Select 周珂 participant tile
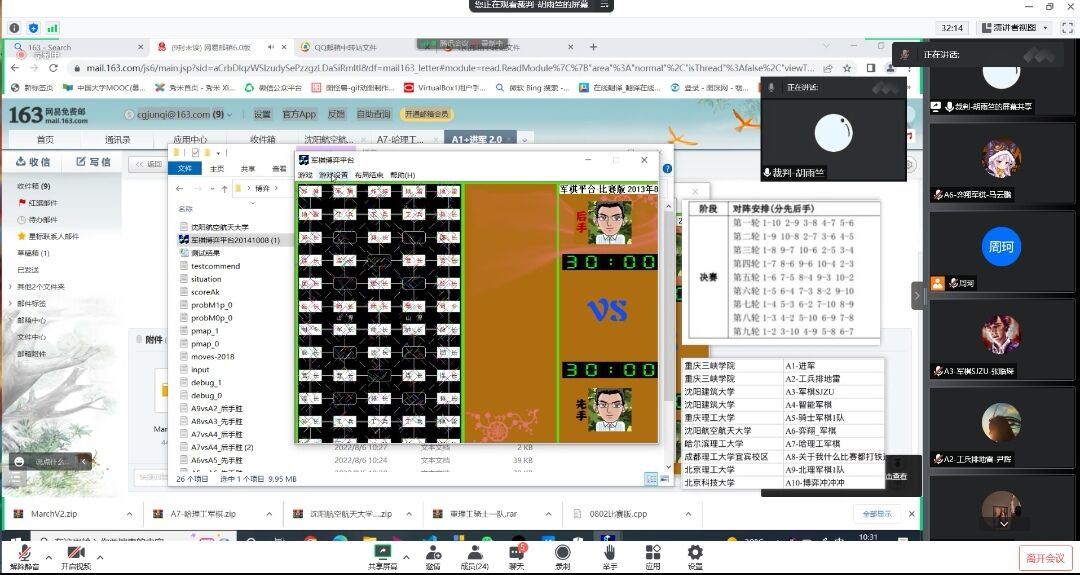Viewport: 1080px width, 575px height. 1001,252
